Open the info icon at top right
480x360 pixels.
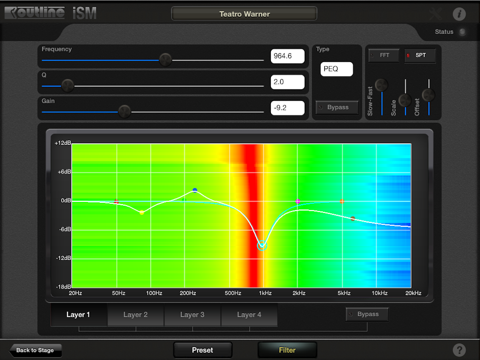(x=459, y=14)
